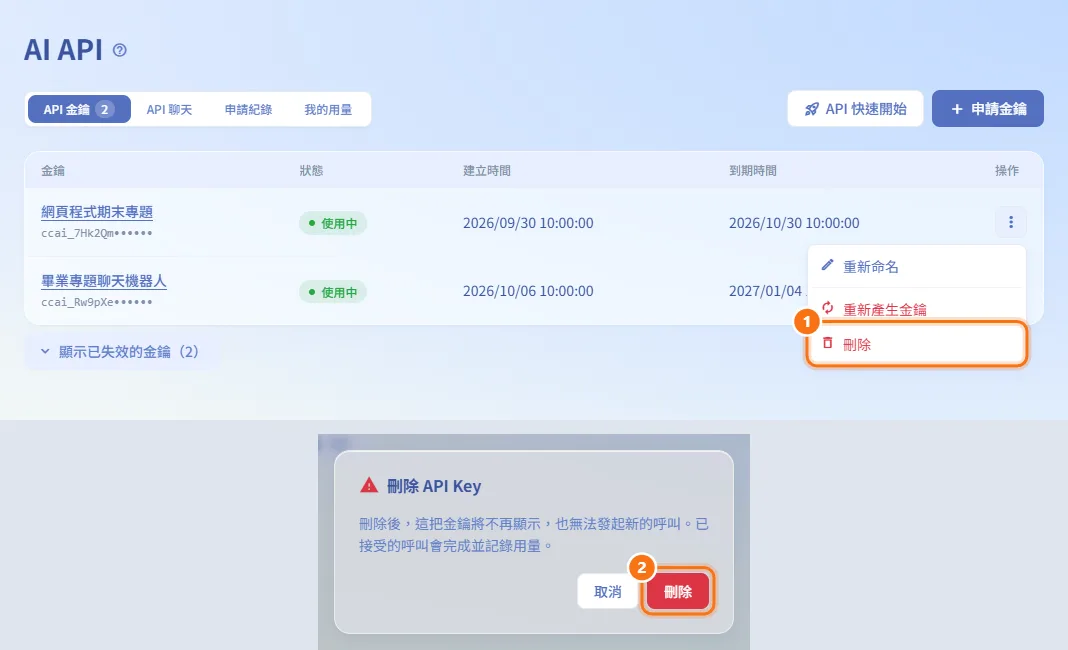
Task: View the 我的用量 tab
Action: (x=328, y=109)
